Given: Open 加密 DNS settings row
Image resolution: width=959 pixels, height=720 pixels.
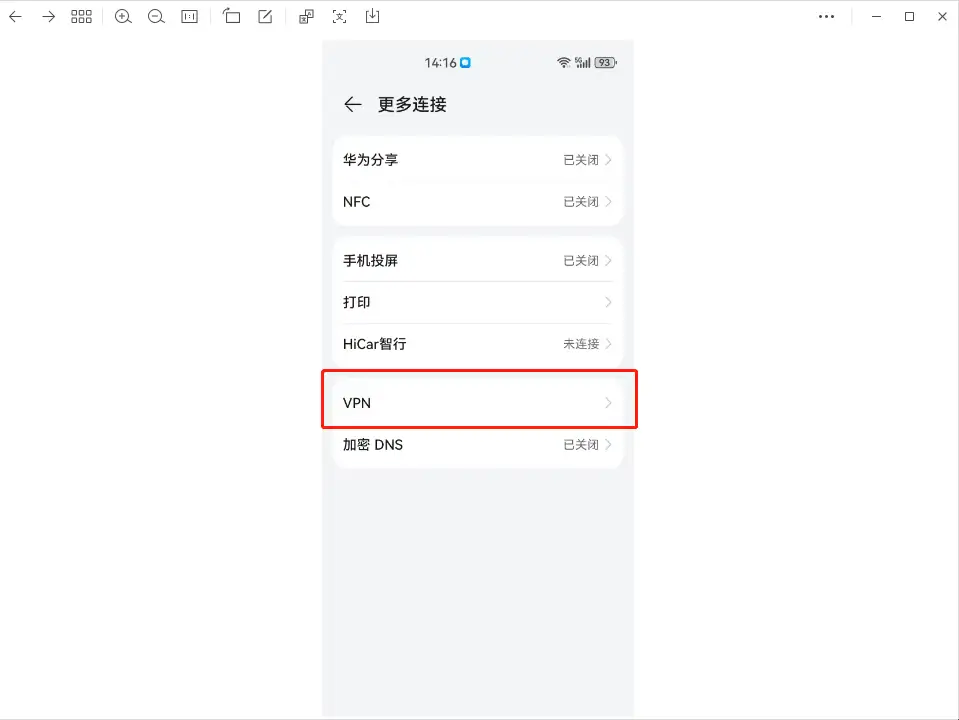Looking at the screenshot, I should [477, 445].
